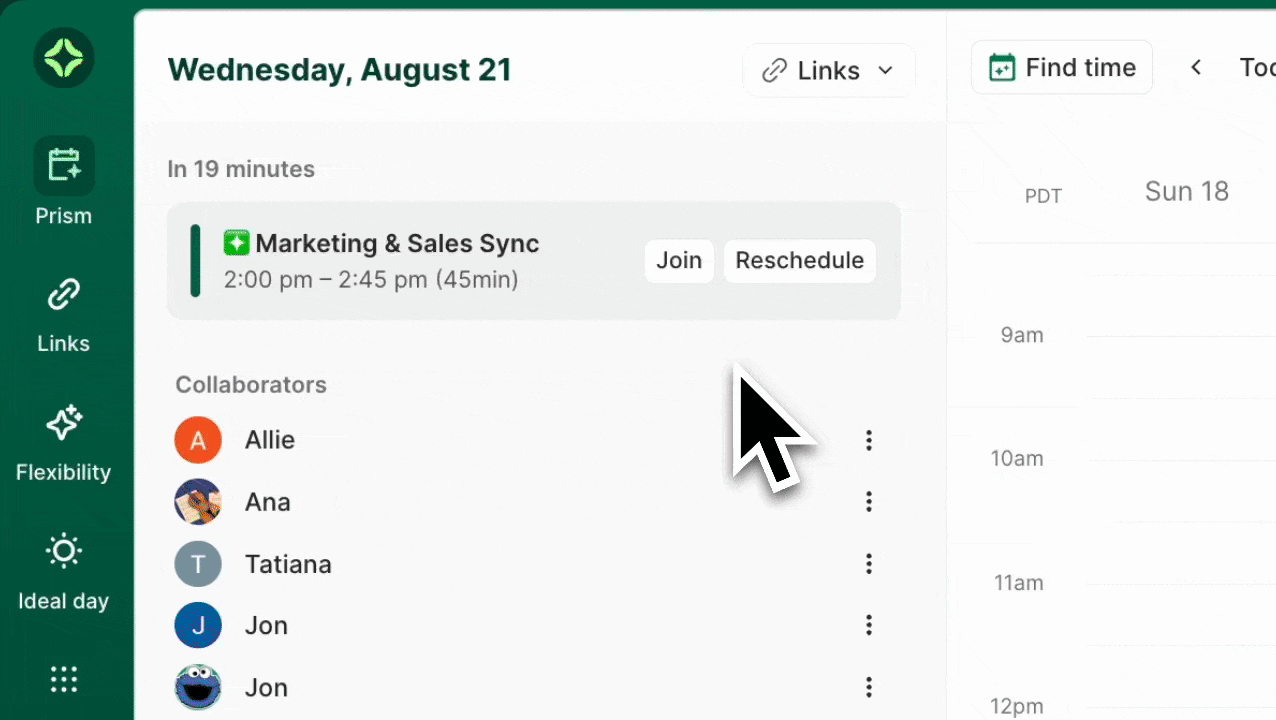Click the Join meeting button

tap(679, 261)
